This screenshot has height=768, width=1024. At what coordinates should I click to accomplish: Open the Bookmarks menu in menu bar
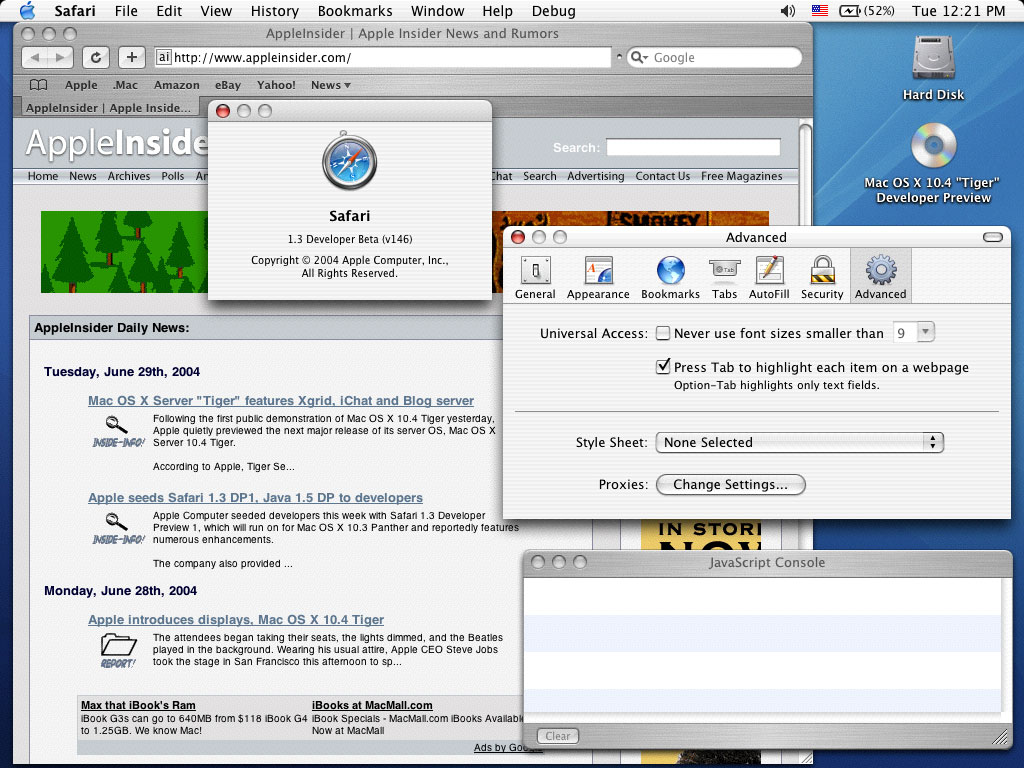tap(355, 11)
